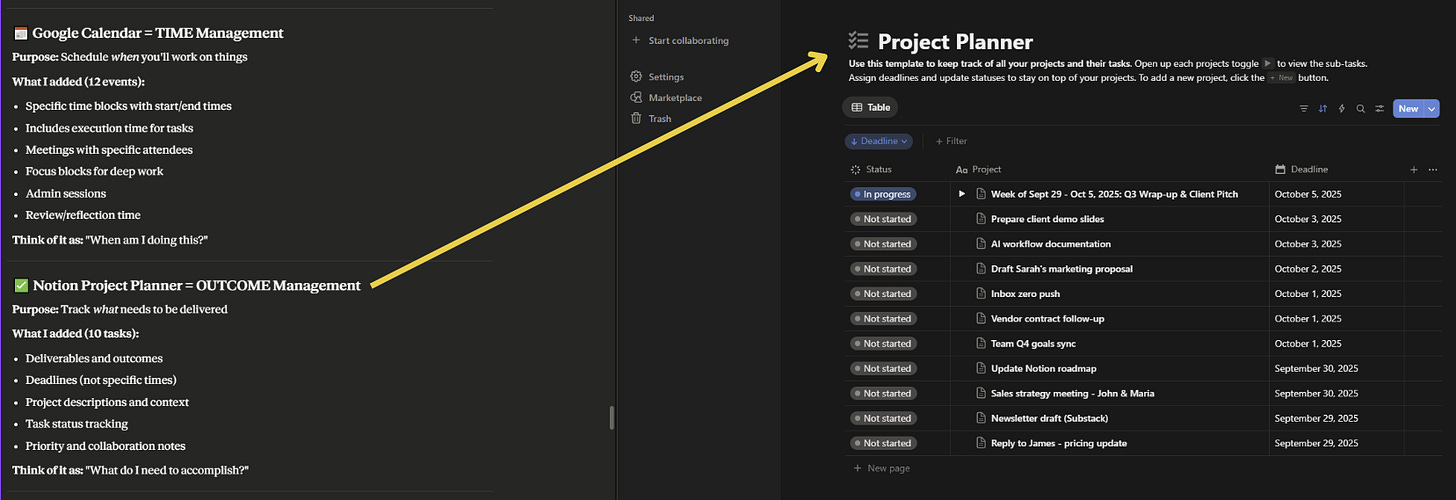Expand the Week of Sept 29 project toggle
Image resolution: width=1456 pixels, height=500 pixels.
click(x=962, y=194)
